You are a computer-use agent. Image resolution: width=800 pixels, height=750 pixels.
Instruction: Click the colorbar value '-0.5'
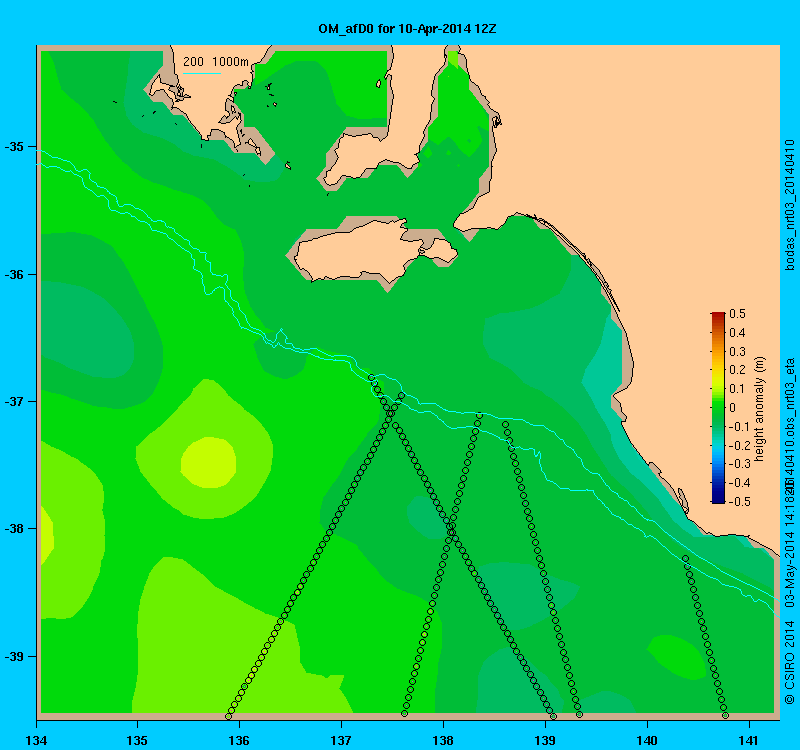coord(738,502)
